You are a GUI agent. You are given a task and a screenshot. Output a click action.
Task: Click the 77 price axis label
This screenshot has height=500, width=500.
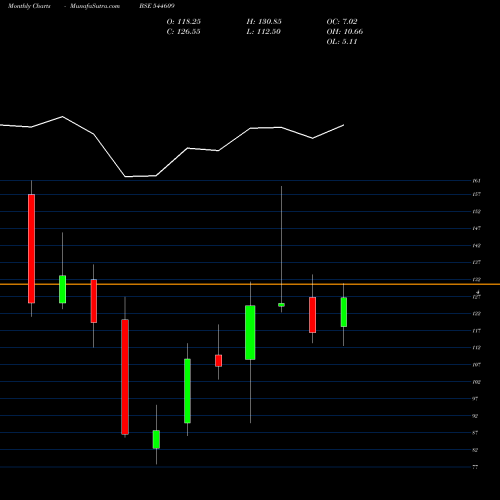[475, 467]
